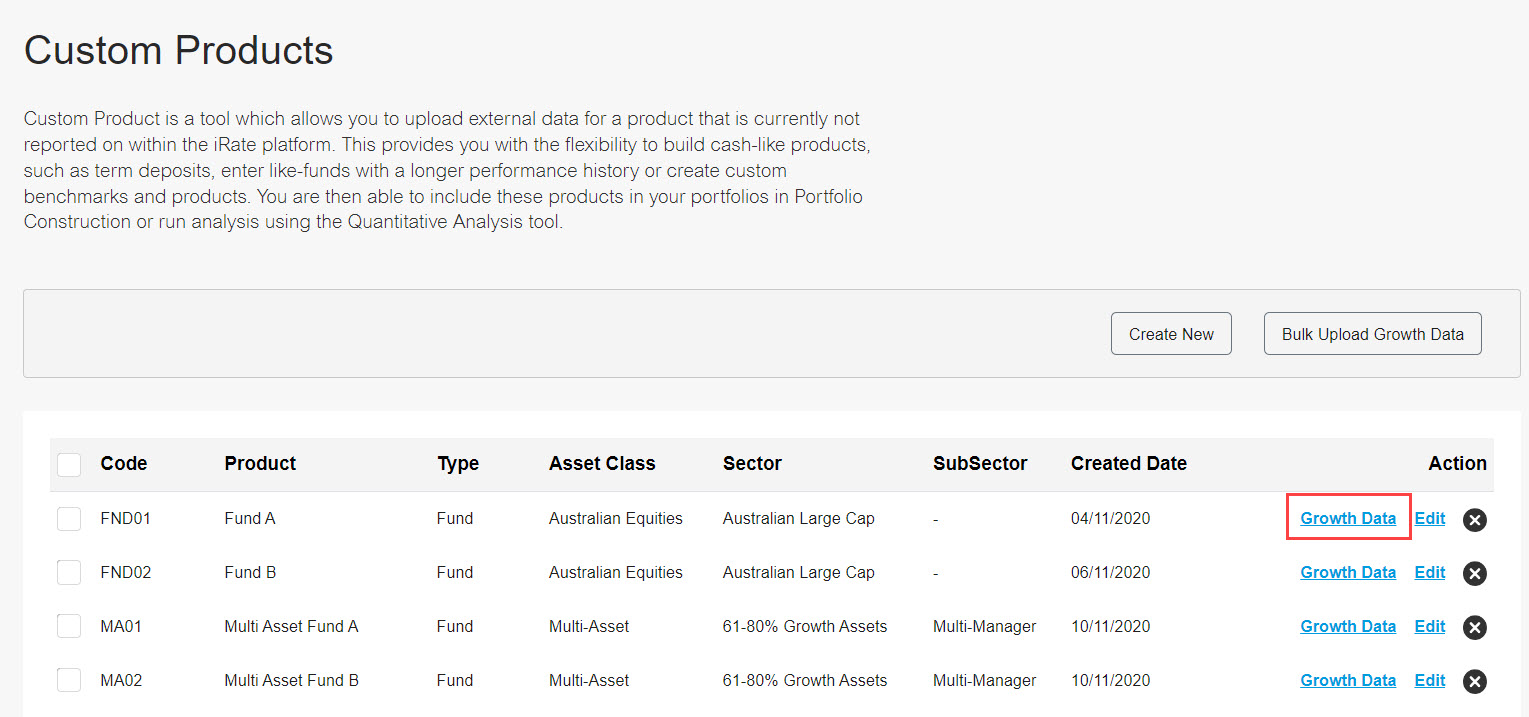Check the box for FND01
This screenshot has width=1529, height=717.
69,519
